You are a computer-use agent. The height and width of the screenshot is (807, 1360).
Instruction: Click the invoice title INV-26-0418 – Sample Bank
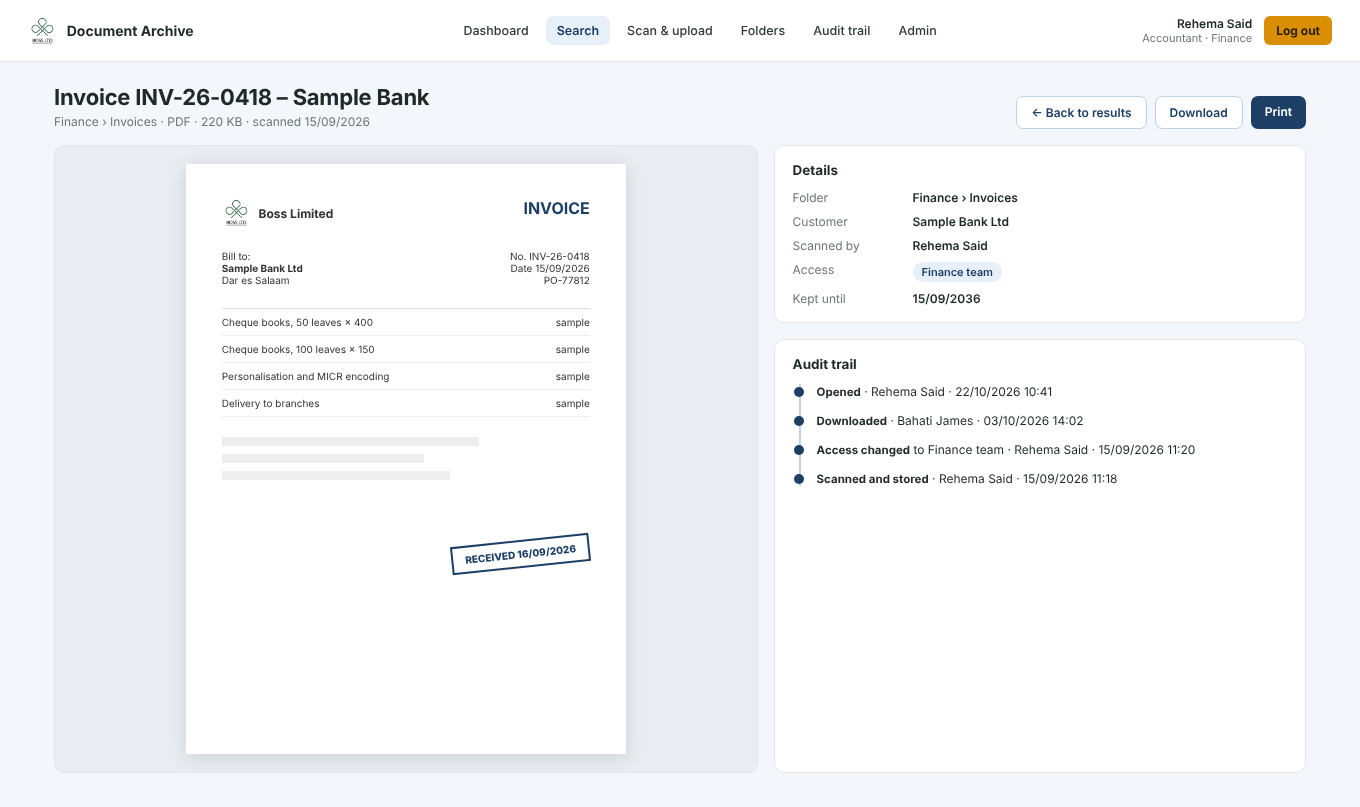click(x=242, y=97)
